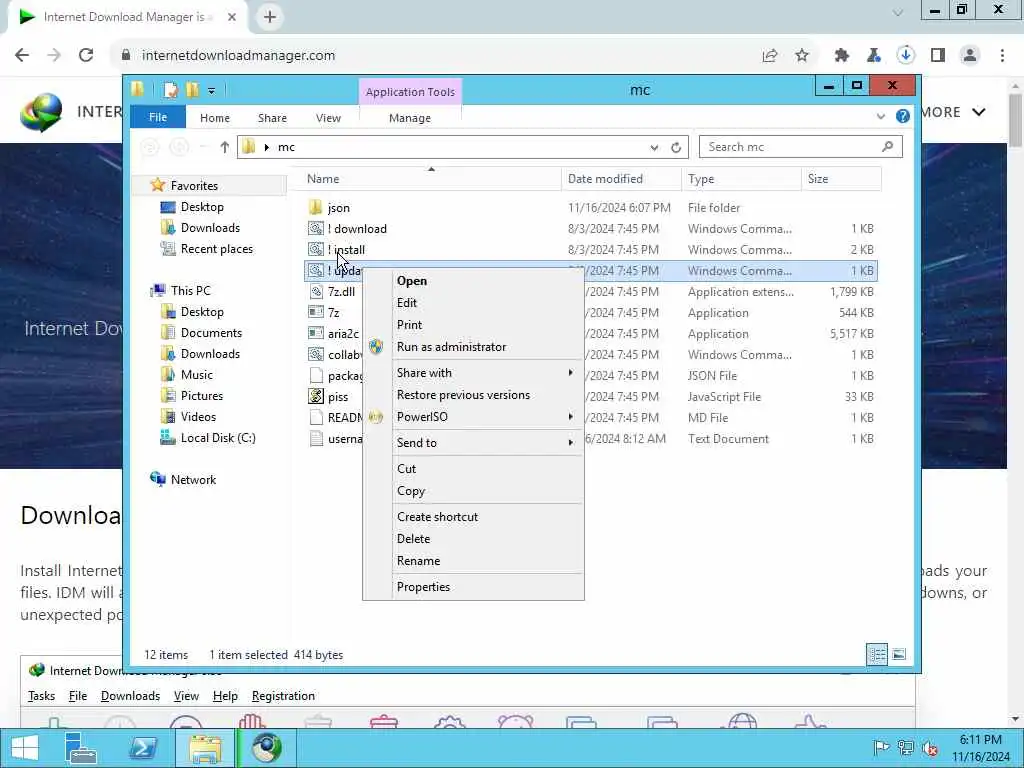
Task: Click the Chrome tab search chevron
Action: tap(897, 12)
